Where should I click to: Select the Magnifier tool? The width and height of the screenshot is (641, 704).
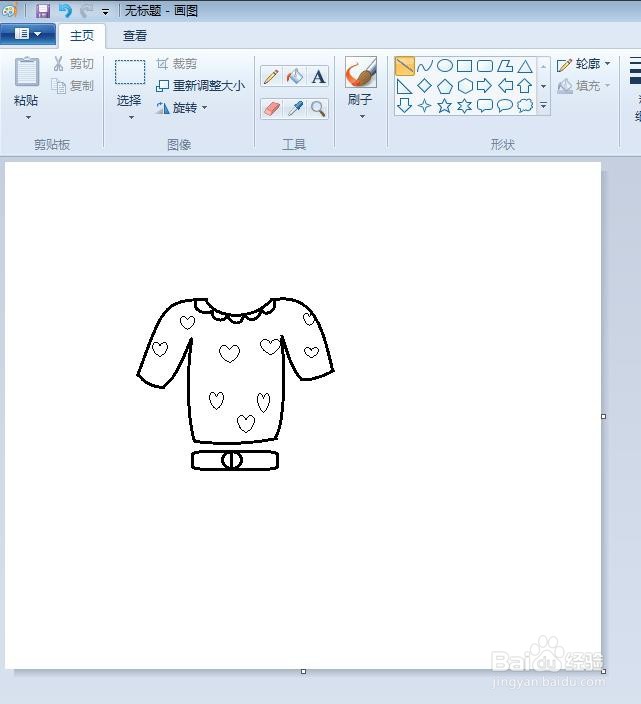click(x=318, y=109)
